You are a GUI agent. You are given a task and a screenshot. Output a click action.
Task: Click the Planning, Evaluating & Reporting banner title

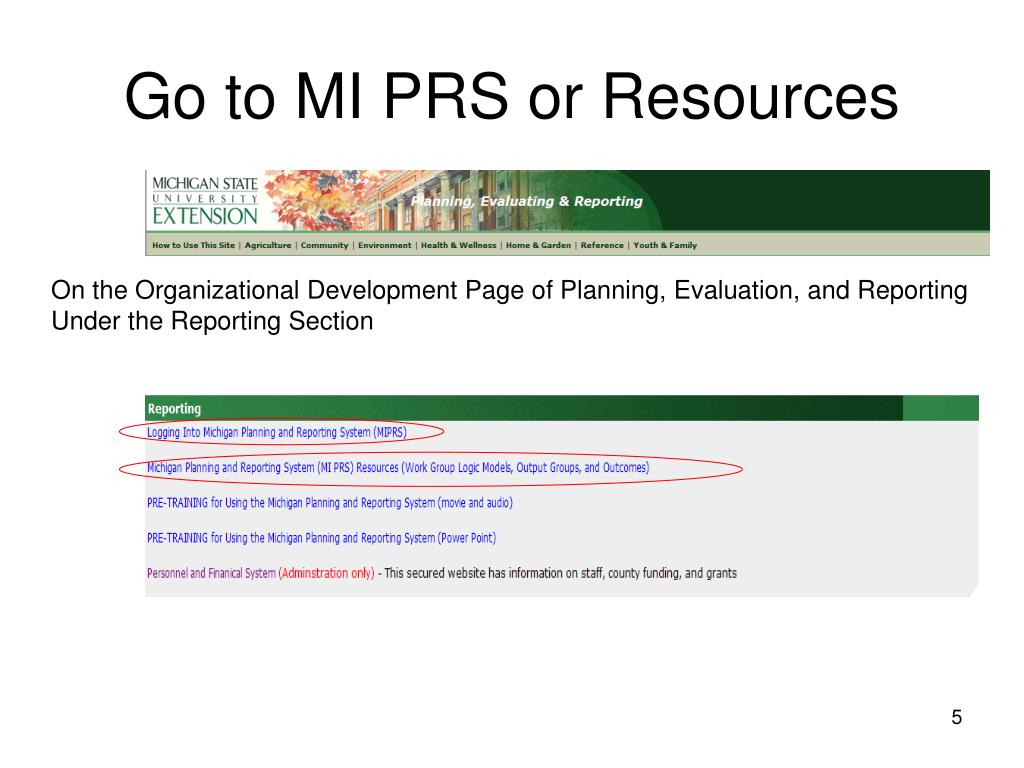[526, 201]
